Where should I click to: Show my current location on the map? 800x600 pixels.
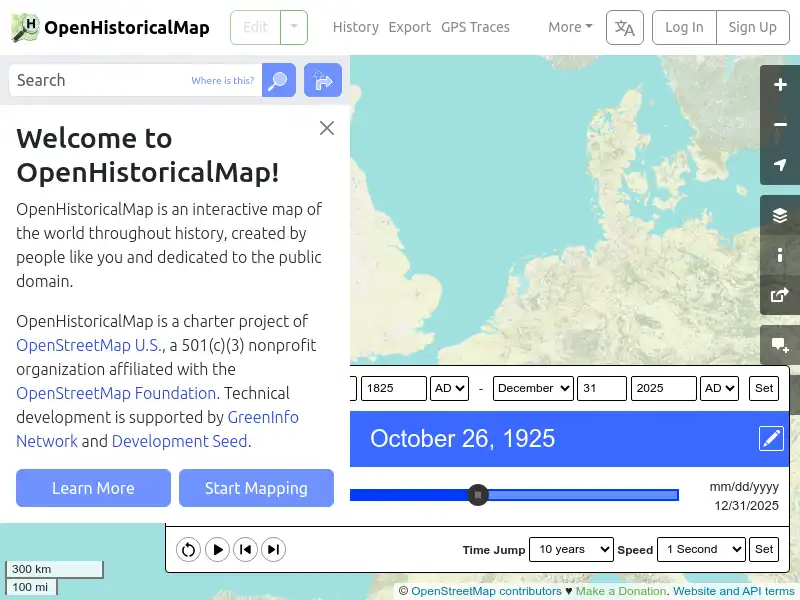click(x=779, y=165)
